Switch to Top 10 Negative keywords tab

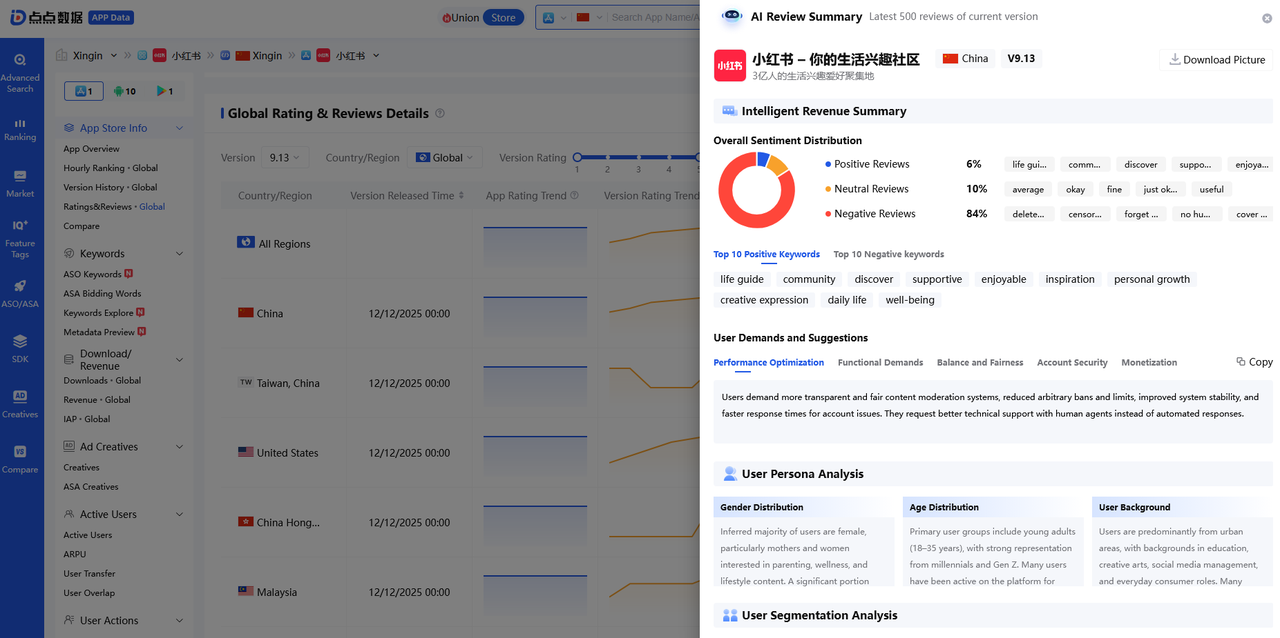[x=888, y=254]
